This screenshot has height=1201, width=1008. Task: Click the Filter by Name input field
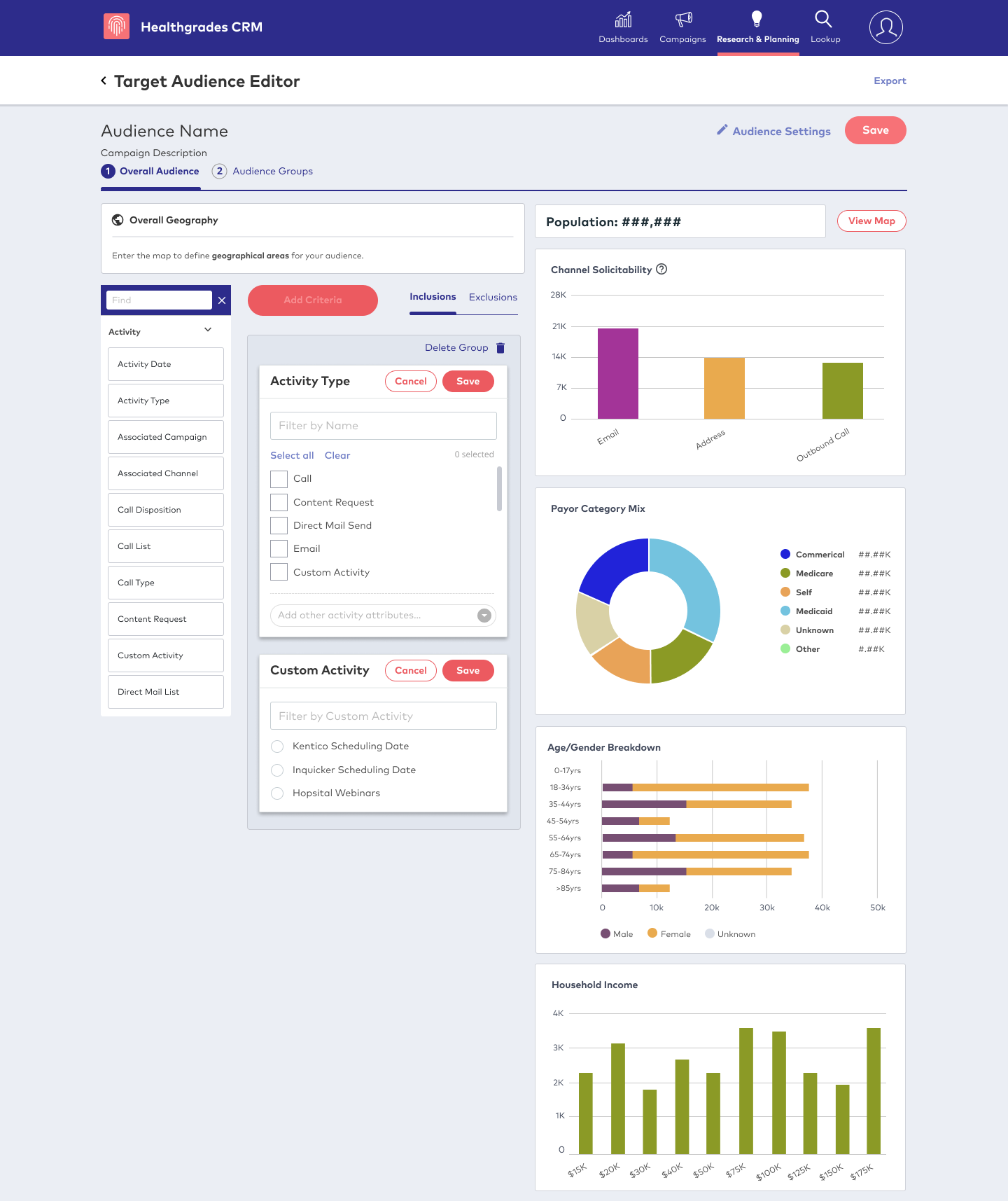[383, 426]
